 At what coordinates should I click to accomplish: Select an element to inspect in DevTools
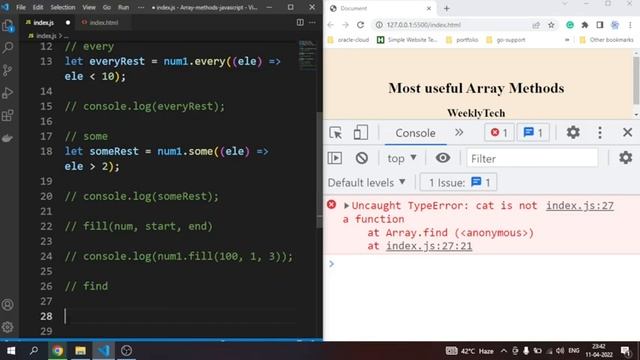(x=336, y=133)
